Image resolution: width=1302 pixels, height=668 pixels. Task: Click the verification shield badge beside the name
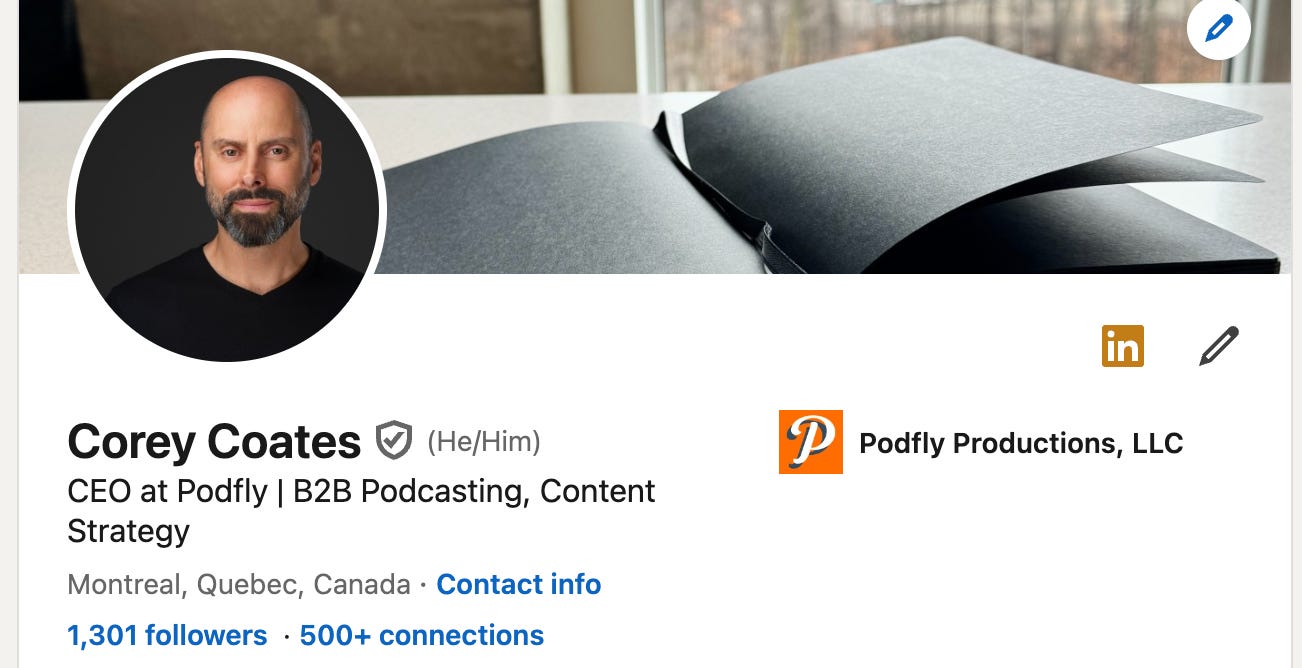pos(393,441)
